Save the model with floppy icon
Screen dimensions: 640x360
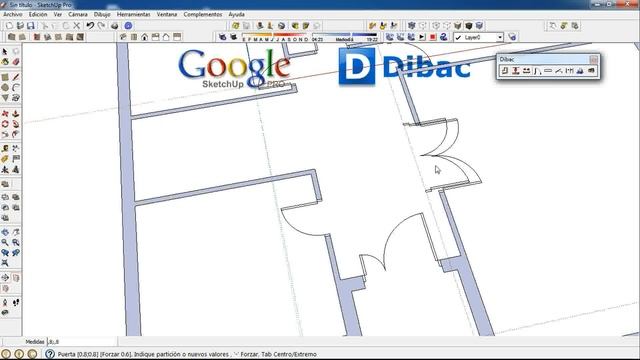(31, 26)
